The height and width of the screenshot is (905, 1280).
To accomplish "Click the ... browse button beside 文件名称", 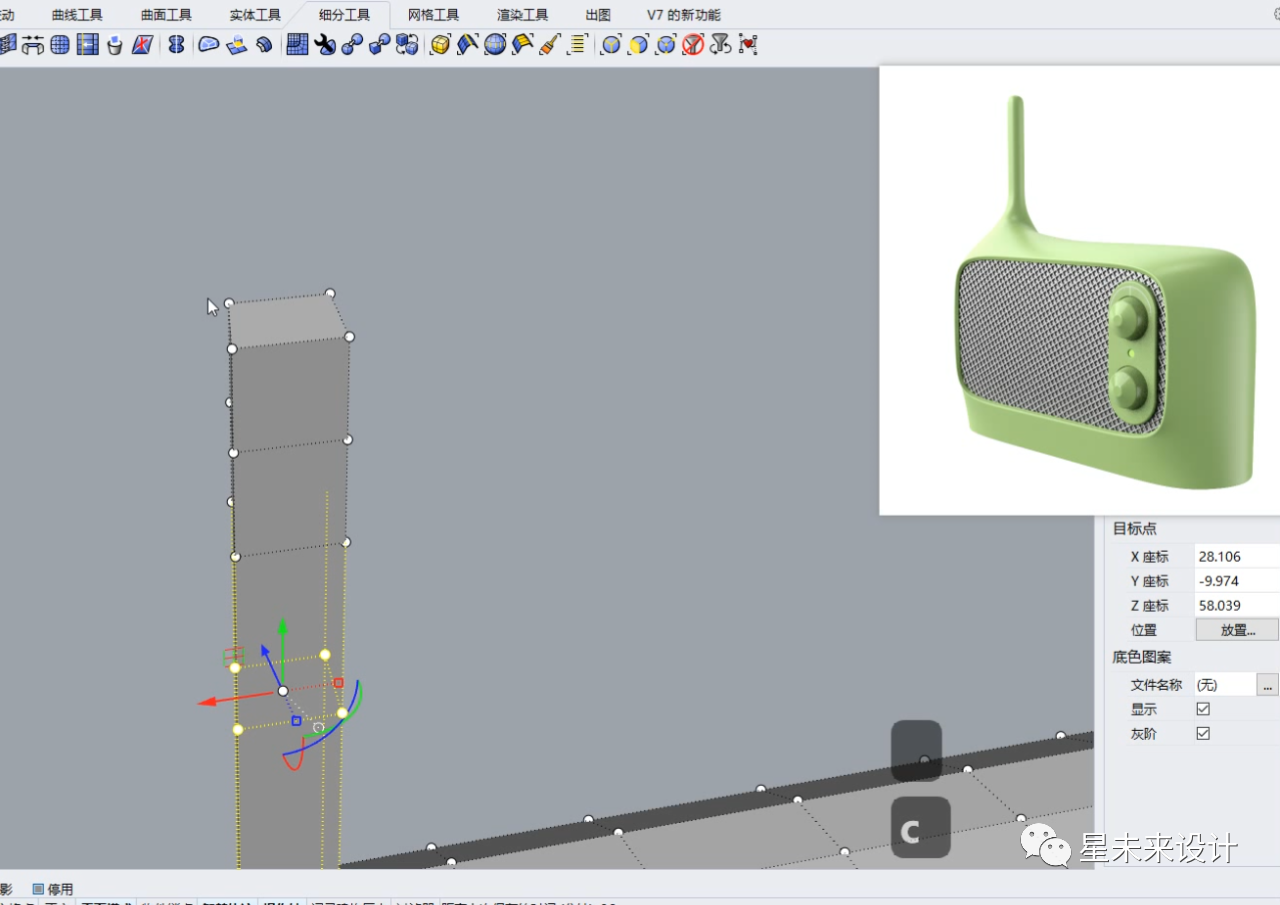I will pyautogui.click(x=1268, y=685).
